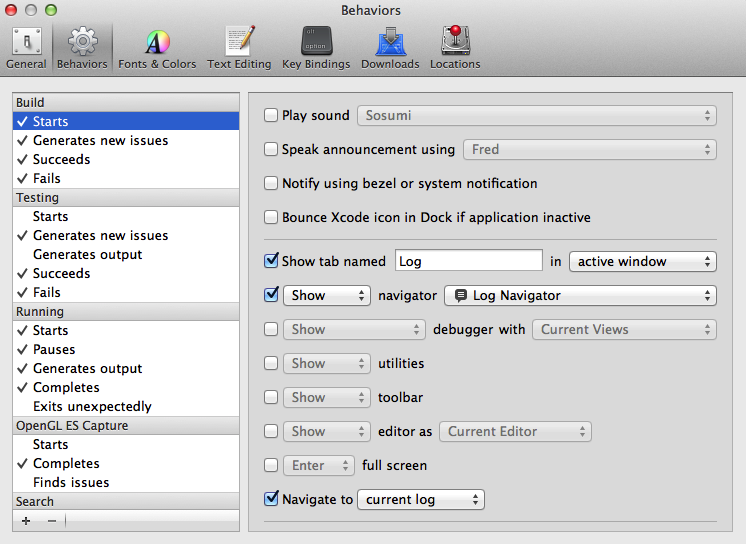Viewport: 746px width, 544px height.
Task: Select Build Succeeds in the behaviors list
Action: [x=62, y=160]
